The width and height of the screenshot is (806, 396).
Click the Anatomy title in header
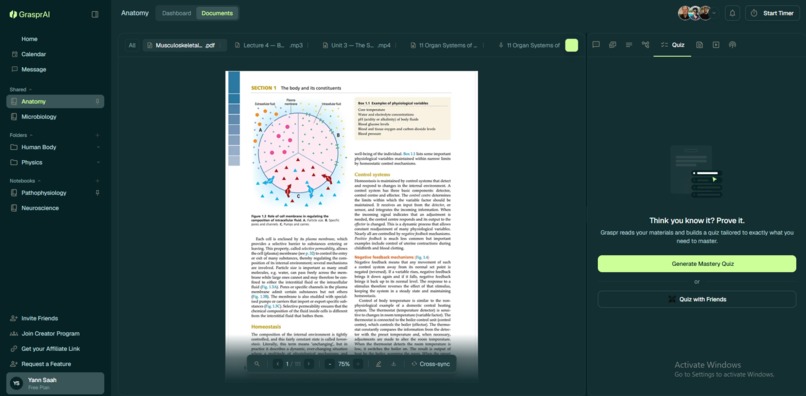coord(135,13)
